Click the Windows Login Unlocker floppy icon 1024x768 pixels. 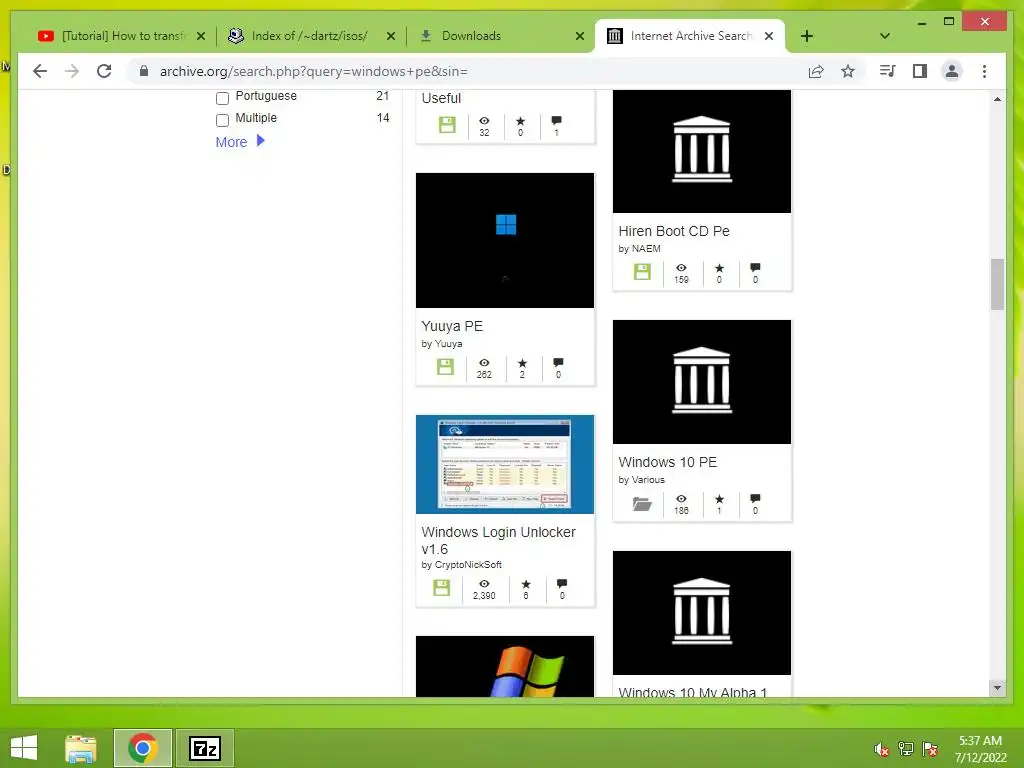(442, 588)
